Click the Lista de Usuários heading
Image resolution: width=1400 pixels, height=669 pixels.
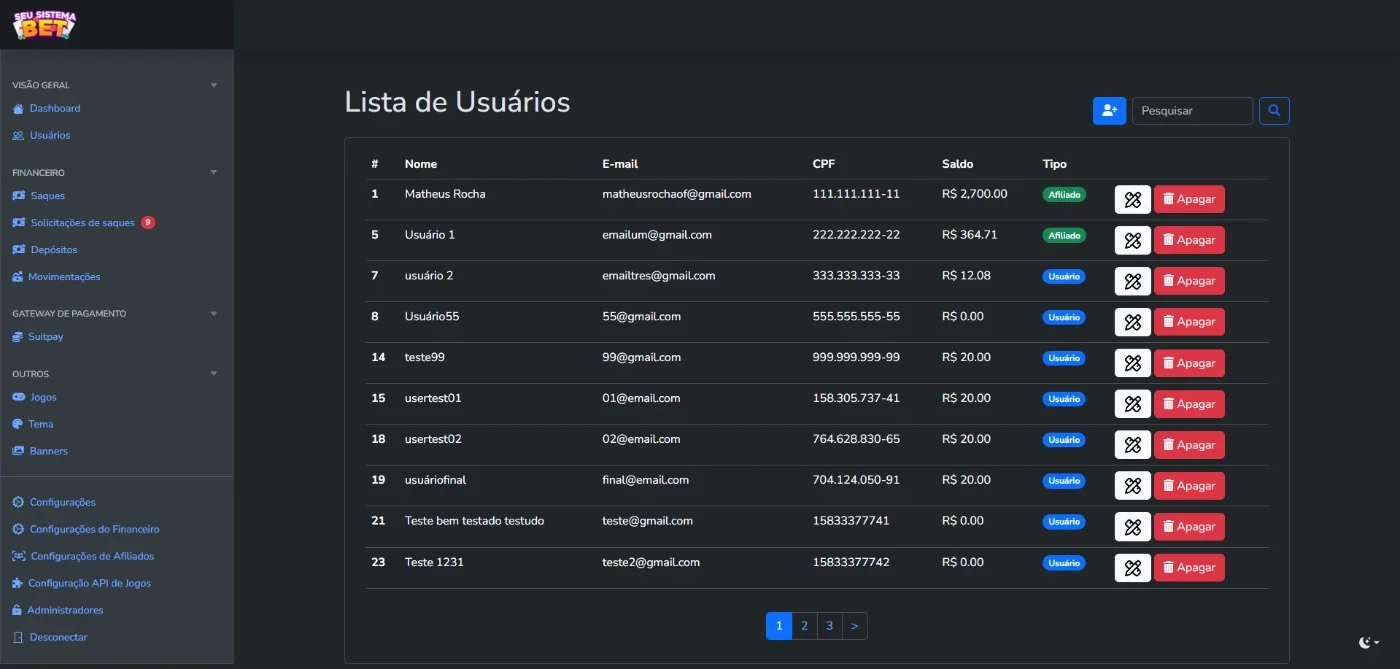[x=457, y=102]
